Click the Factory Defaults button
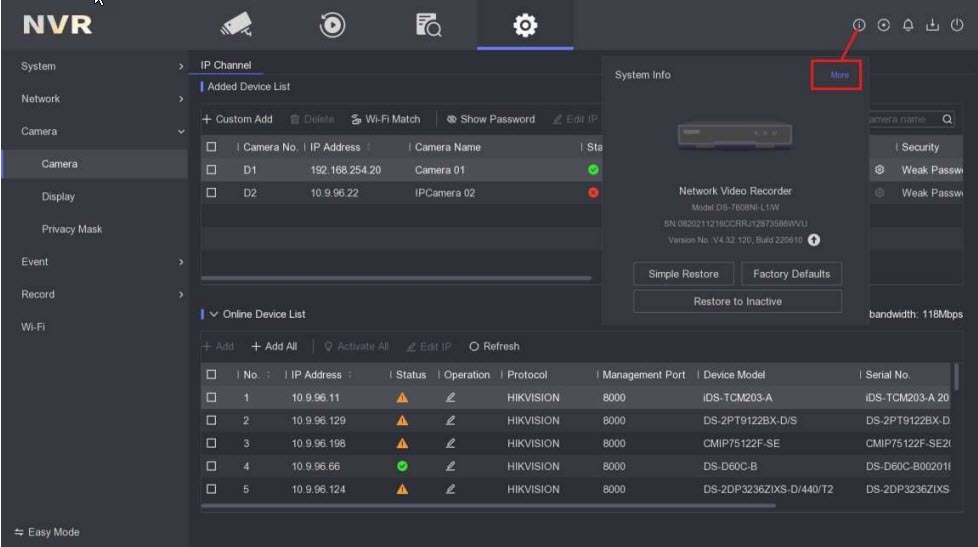 tap(791, 274)
